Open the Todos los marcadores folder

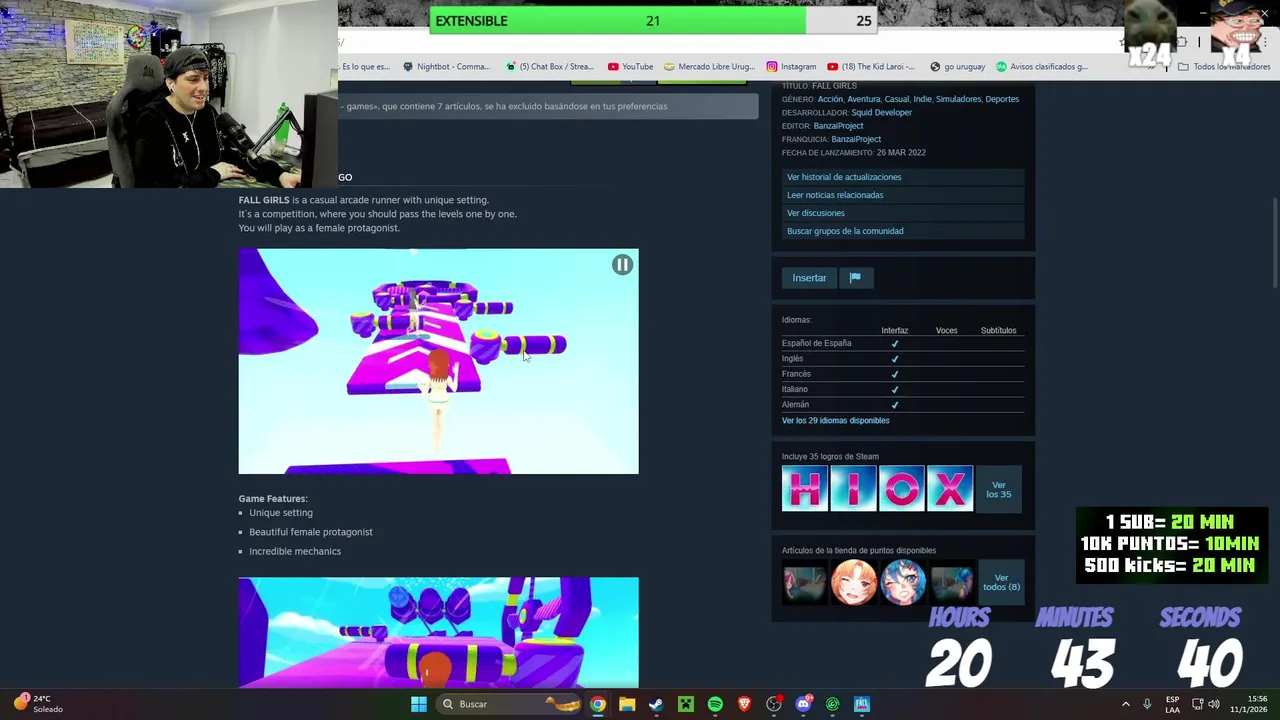pyautogui.click(x=1223, y=66)
